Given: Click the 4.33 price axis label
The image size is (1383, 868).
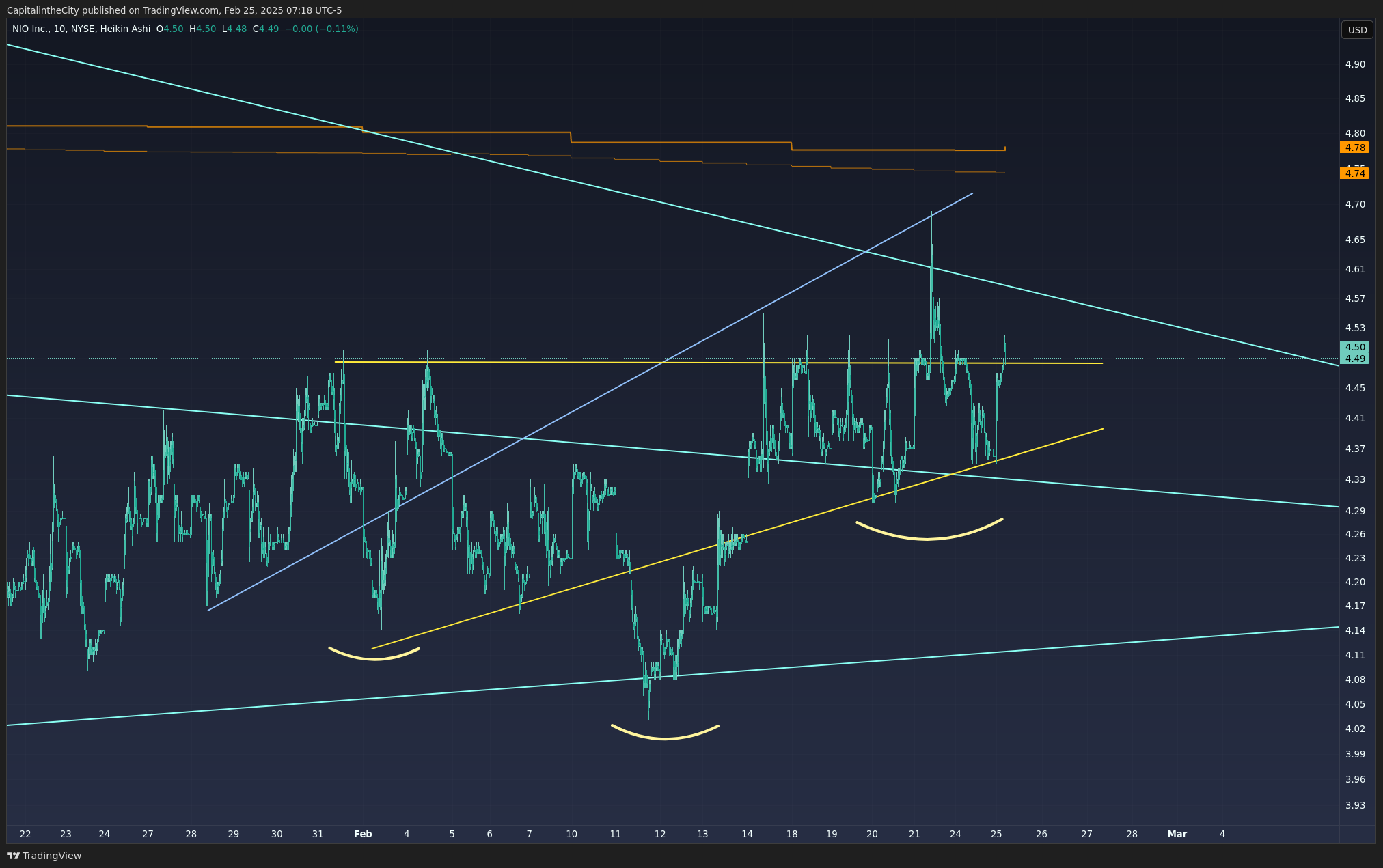Looking at the screenshot, I should click(1355, 479).
